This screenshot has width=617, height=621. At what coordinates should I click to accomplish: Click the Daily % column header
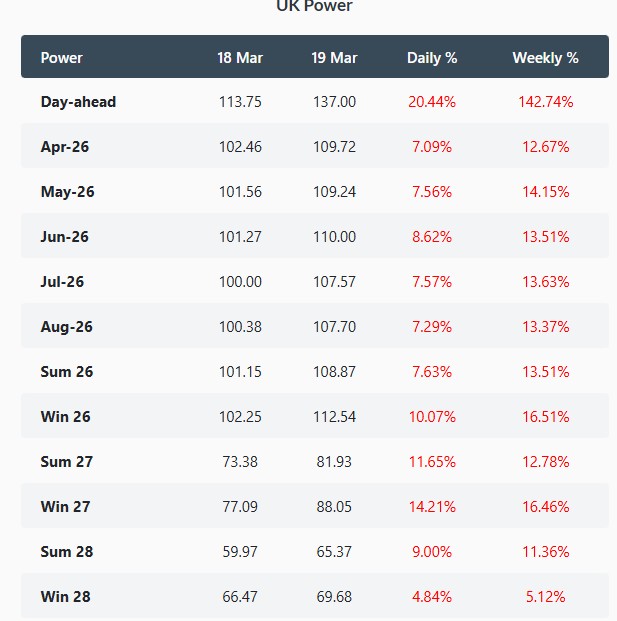(432, 58)
